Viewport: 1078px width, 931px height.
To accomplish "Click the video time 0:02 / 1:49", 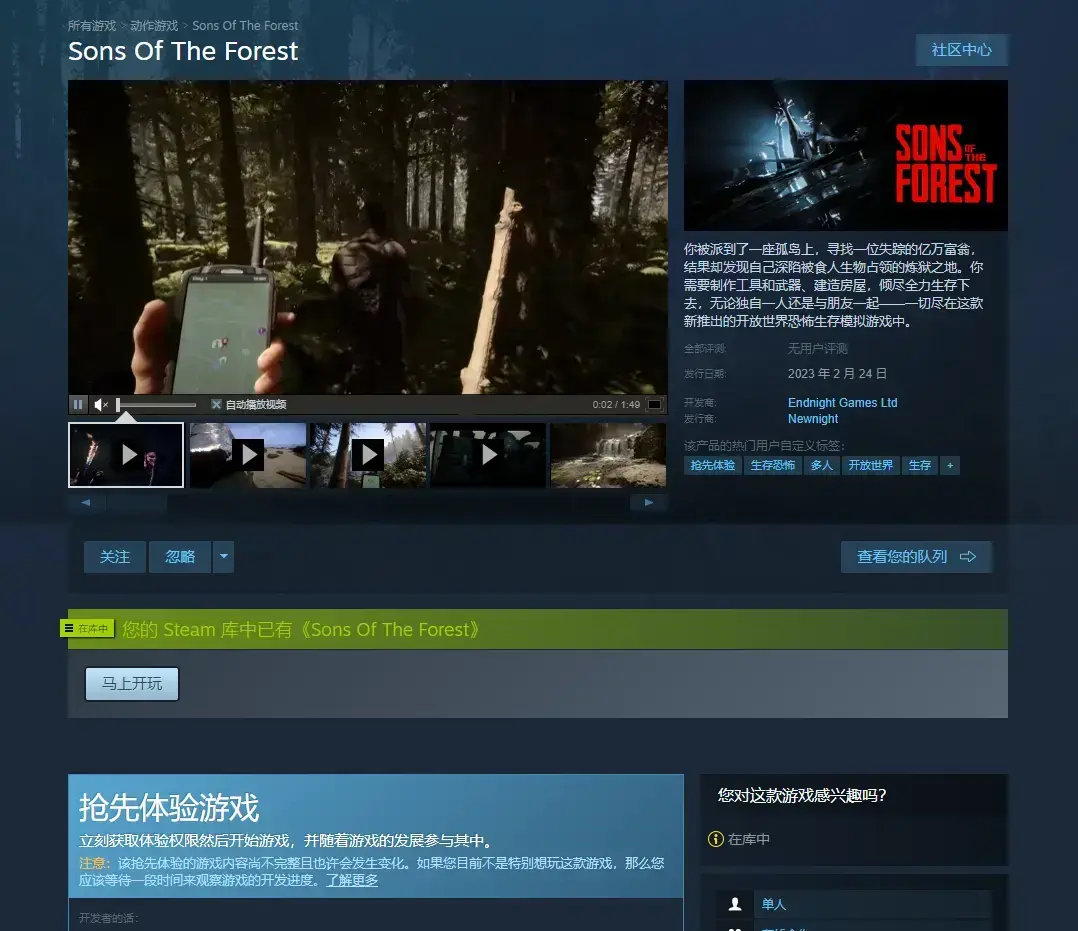I will pos(616,404).
